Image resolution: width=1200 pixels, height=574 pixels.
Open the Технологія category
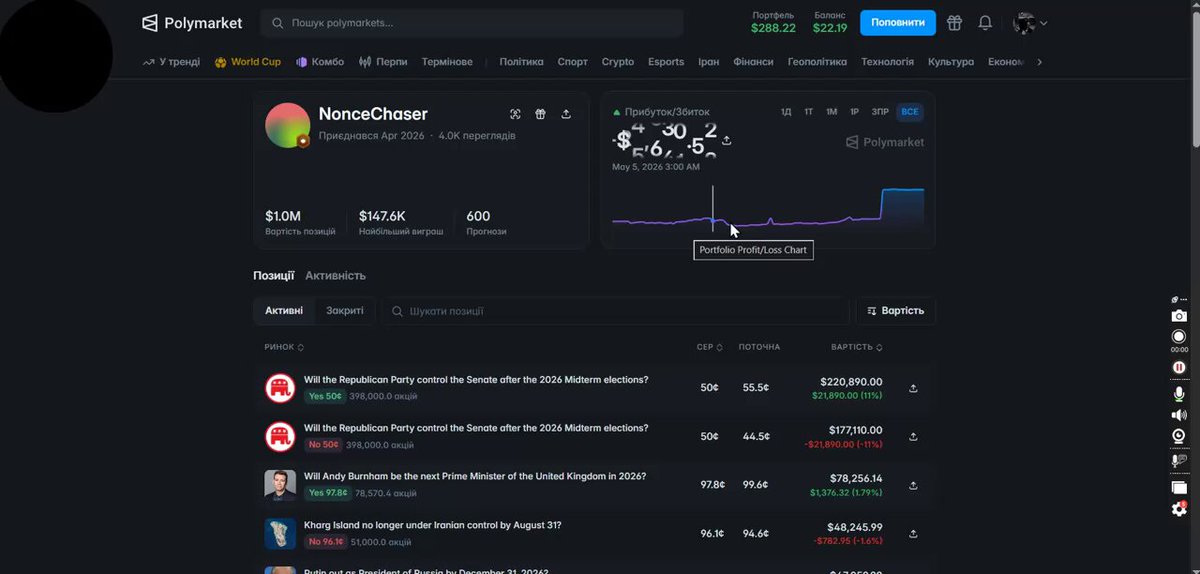tap(887, 62)
